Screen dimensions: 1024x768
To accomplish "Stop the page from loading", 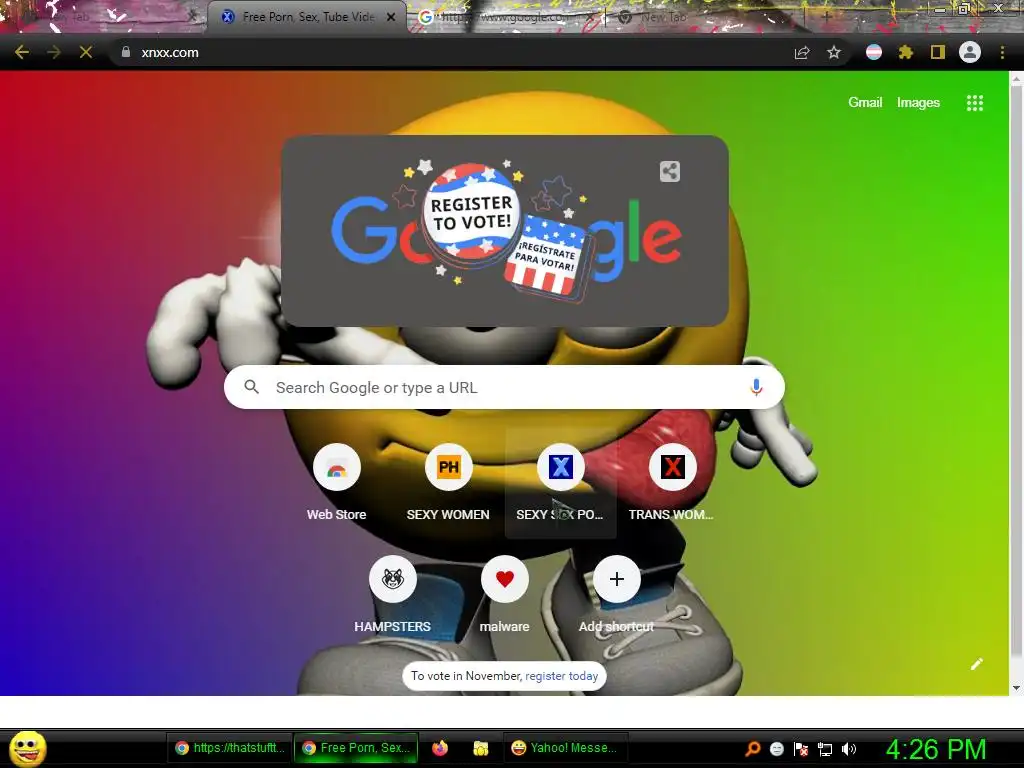I will 86,52.
